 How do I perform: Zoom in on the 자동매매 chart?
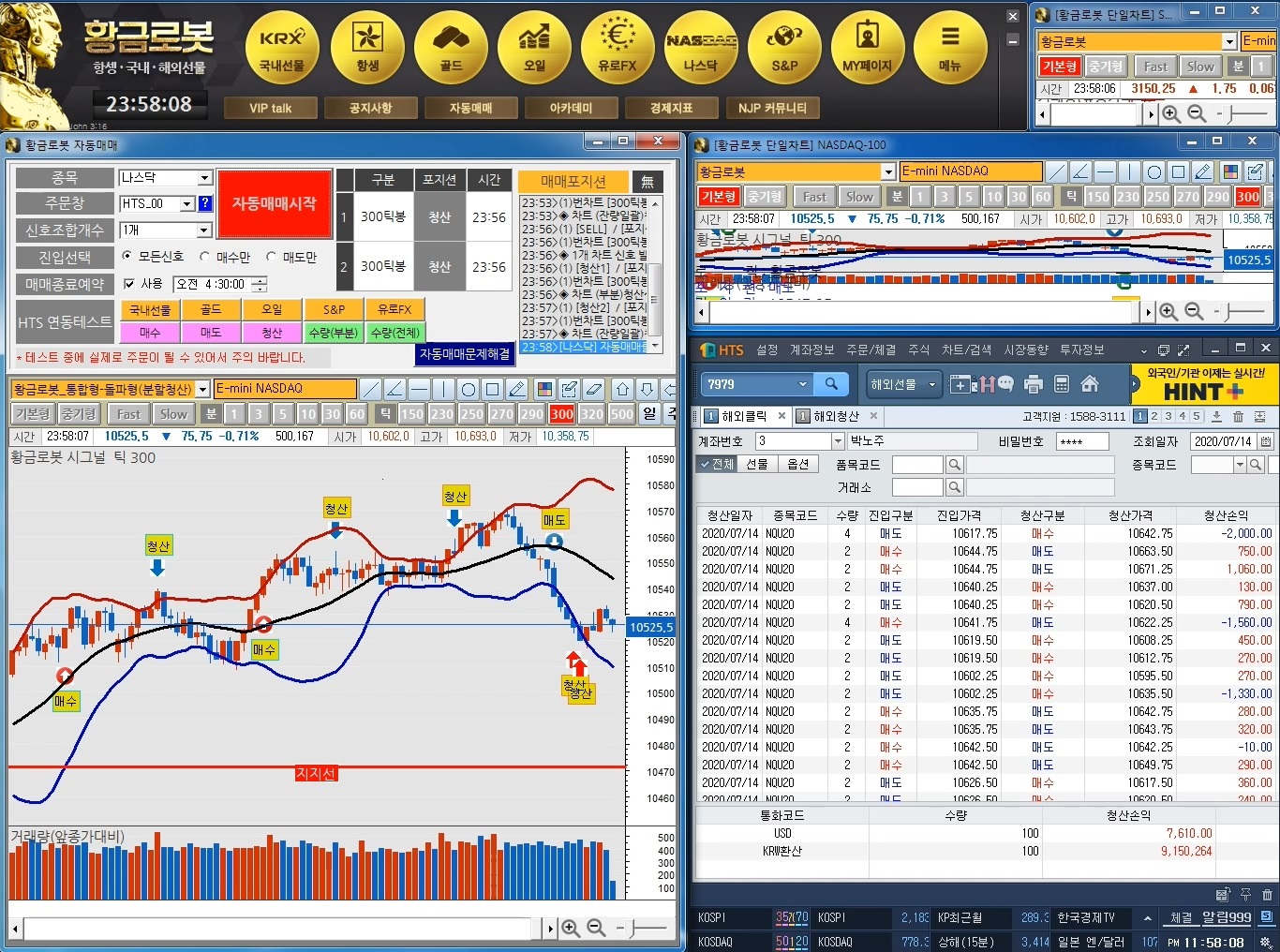[571, 929]
